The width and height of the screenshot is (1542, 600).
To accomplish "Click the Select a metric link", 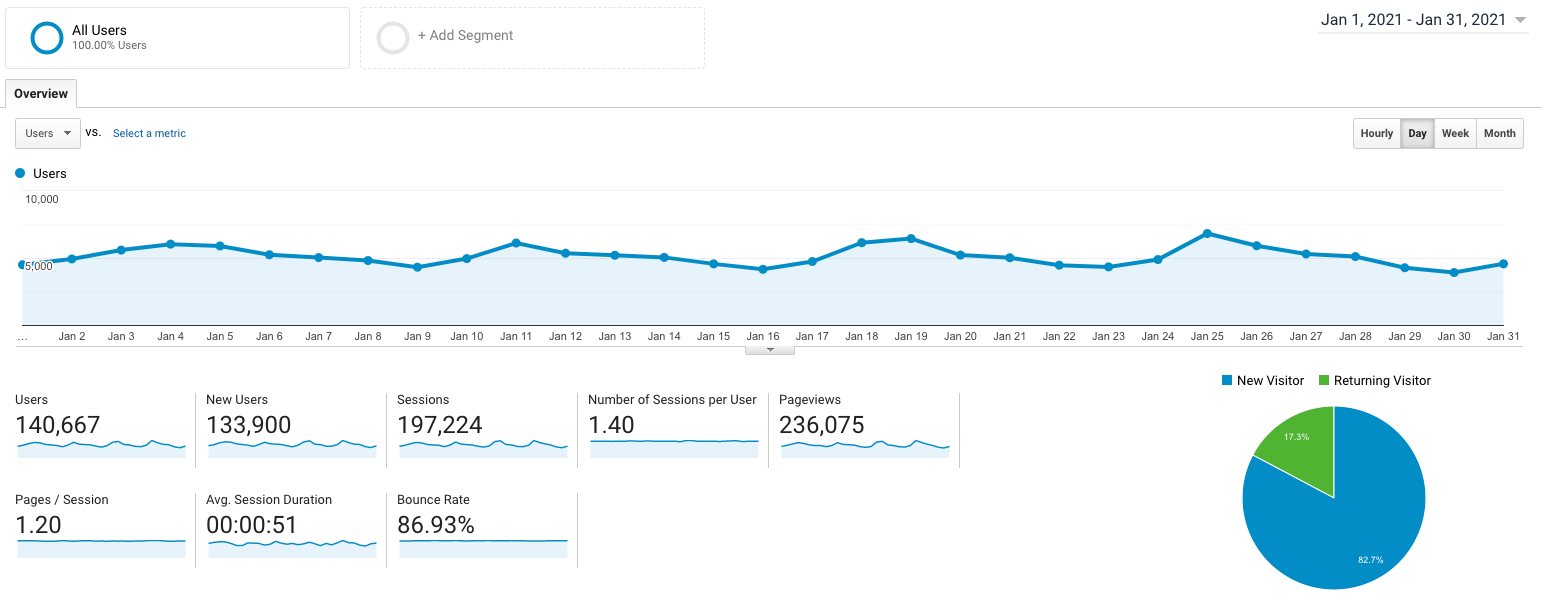I will tap(148, 133).
